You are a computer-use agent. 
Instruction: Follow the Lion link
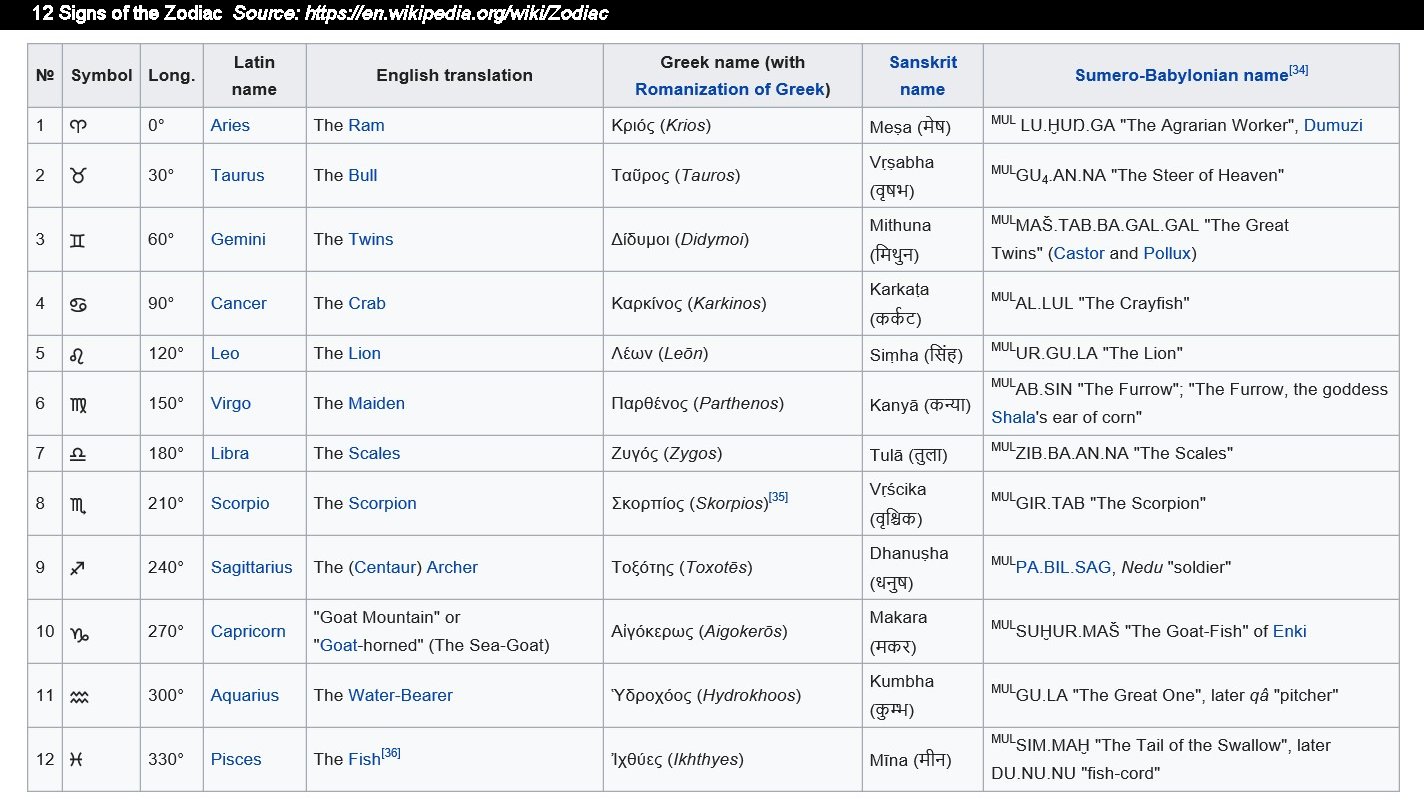[364, 353]
